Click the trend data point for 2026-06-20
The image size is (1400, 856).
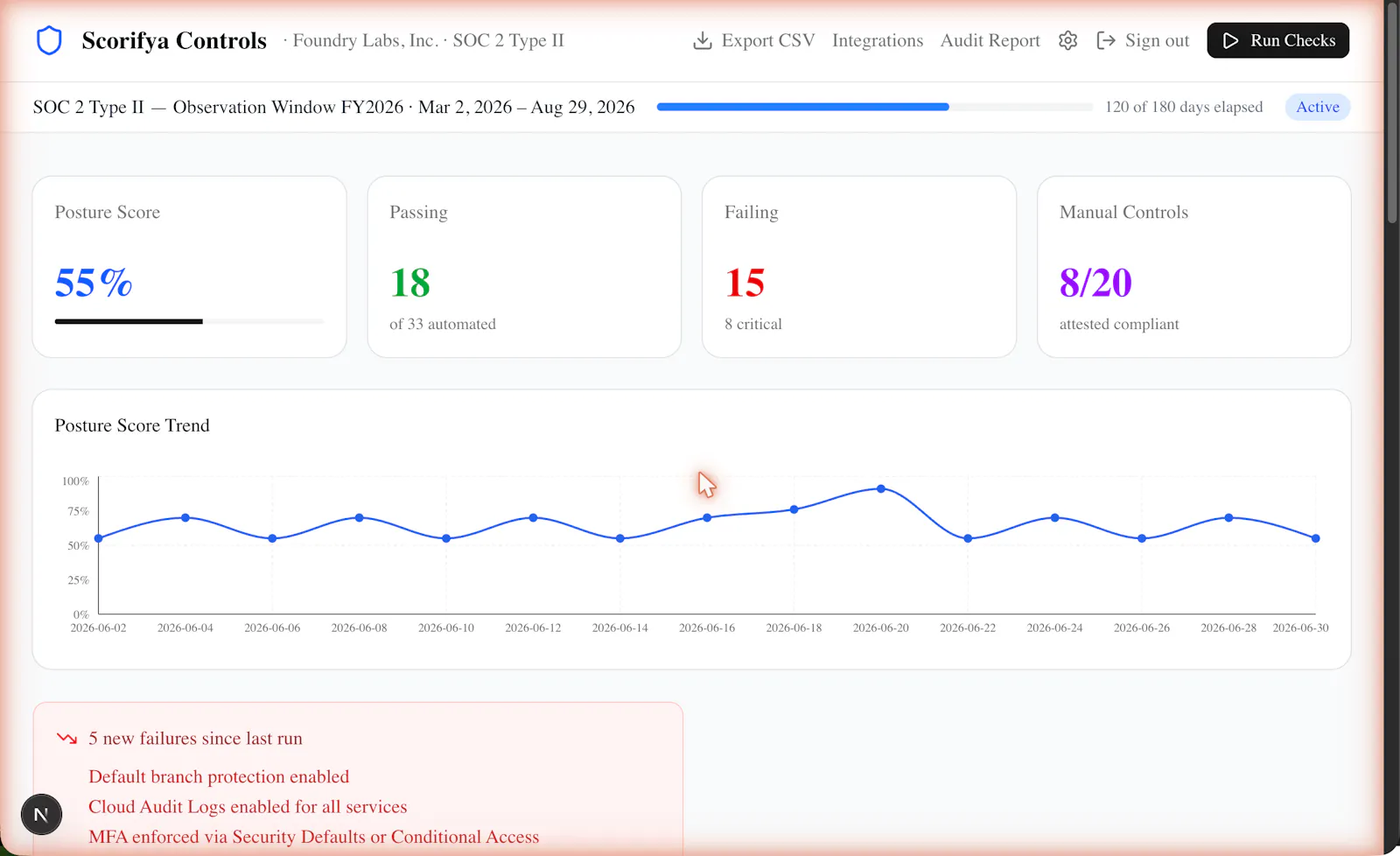[881, 489]
